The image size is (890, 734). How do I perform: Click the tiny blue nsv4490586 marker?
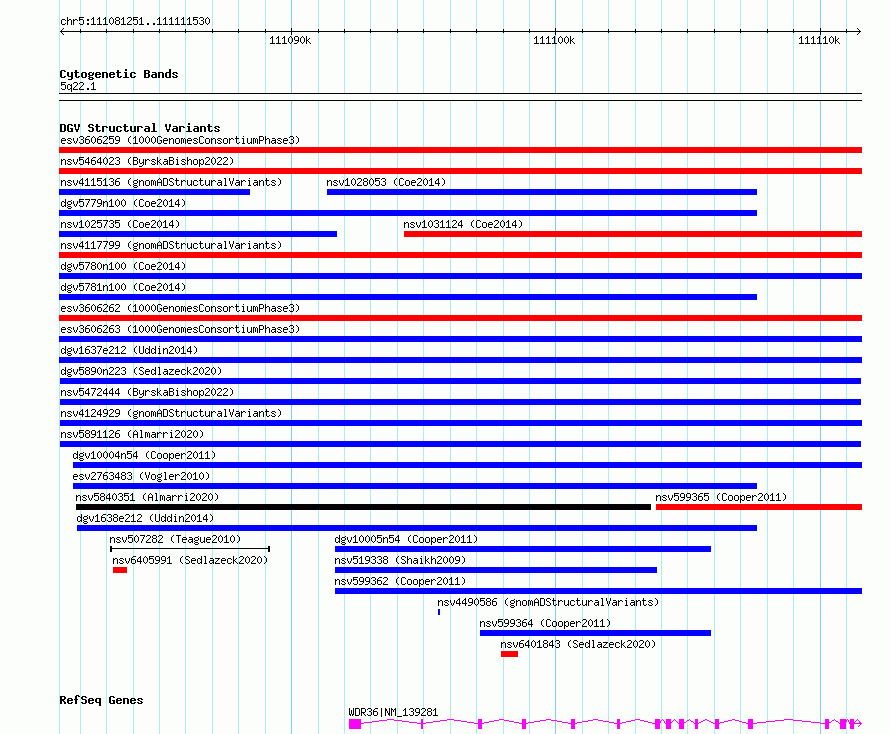(x=439, y=612)
